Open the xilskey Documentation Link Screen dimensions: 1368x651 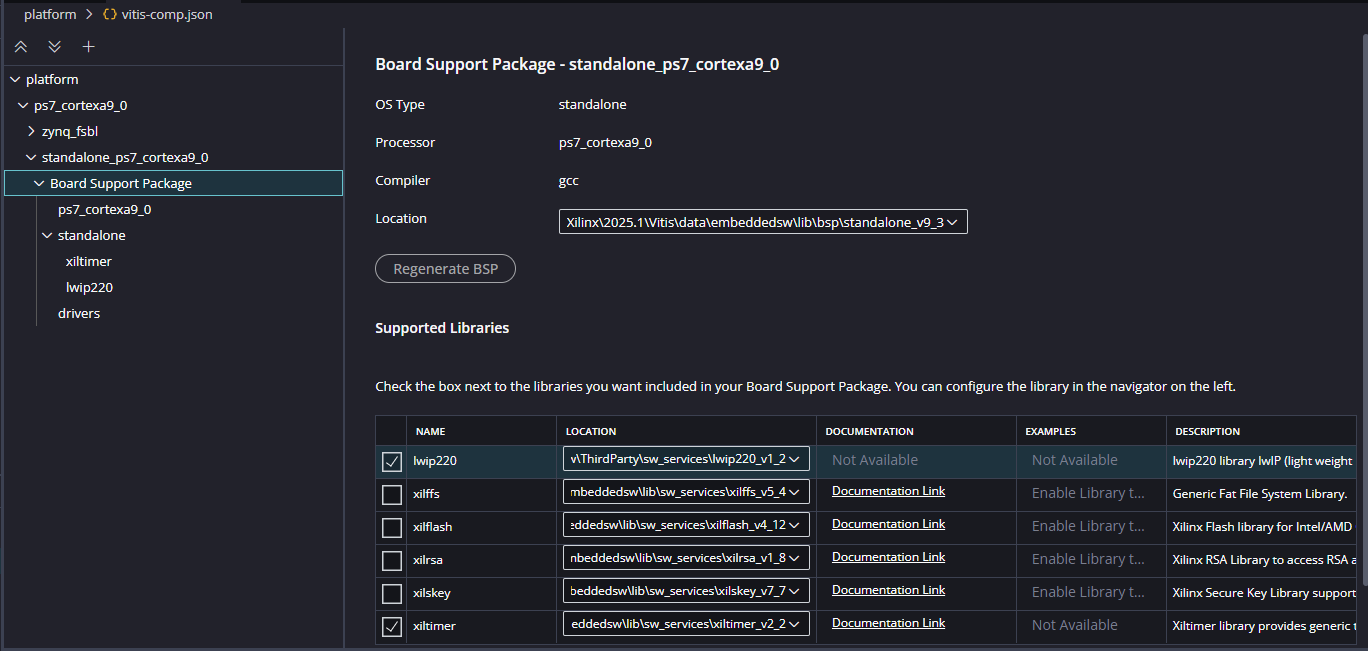click(x=888, y=590)
